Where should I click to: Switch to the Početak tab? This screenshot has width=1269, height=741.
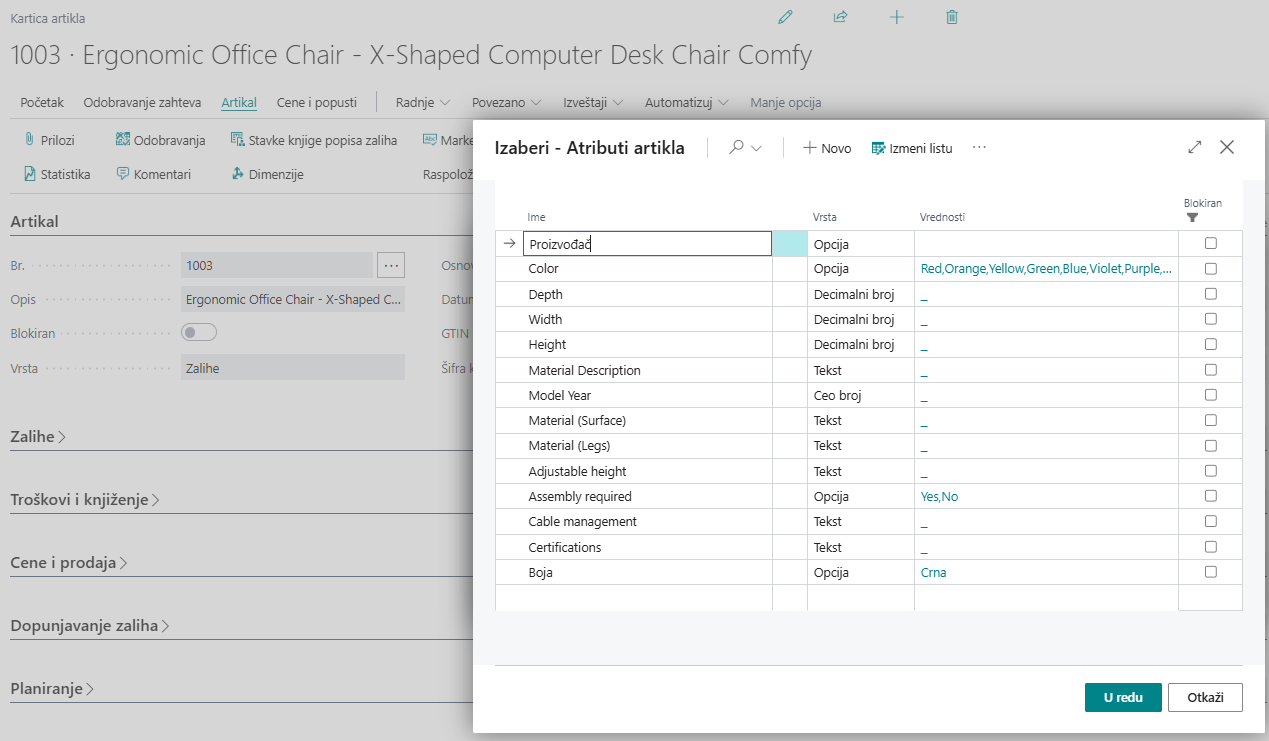(x=42, y=102)
